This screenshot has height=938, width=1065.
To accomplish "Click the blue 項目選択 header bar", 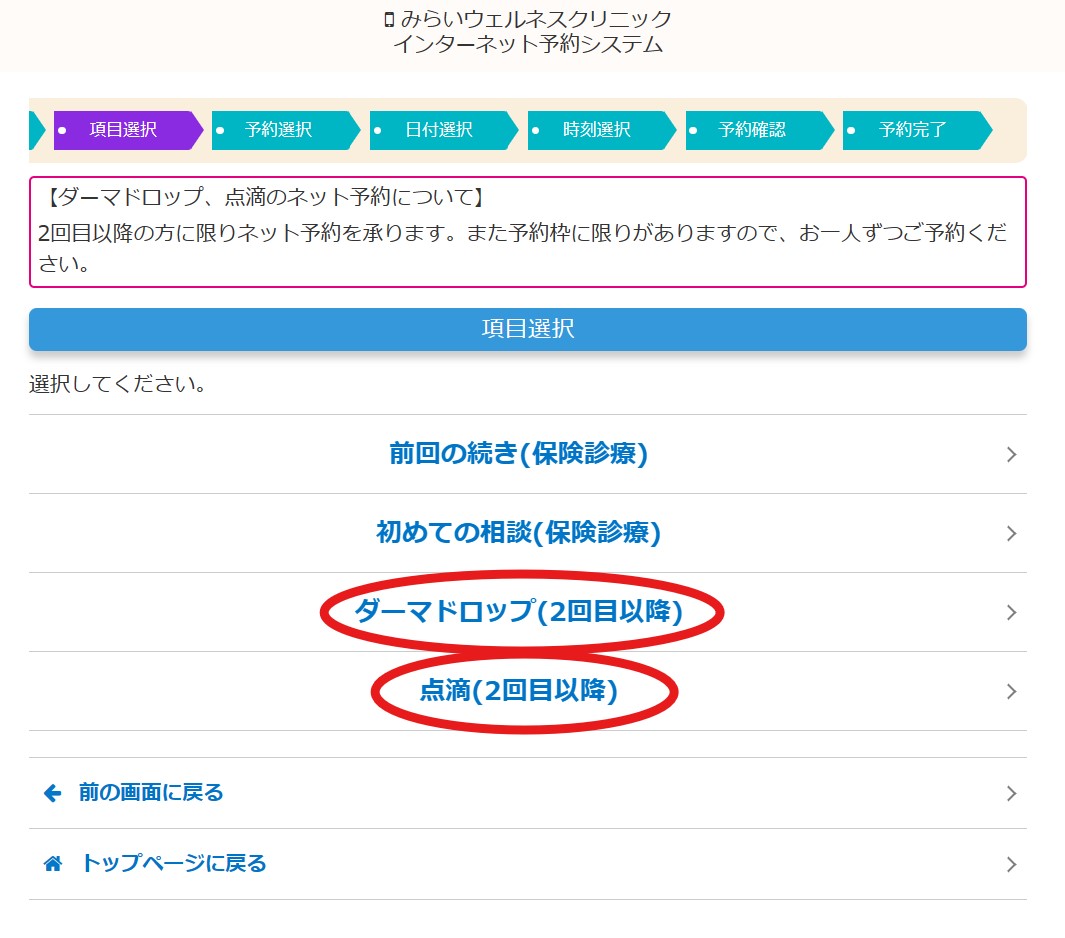I will 528,329.
